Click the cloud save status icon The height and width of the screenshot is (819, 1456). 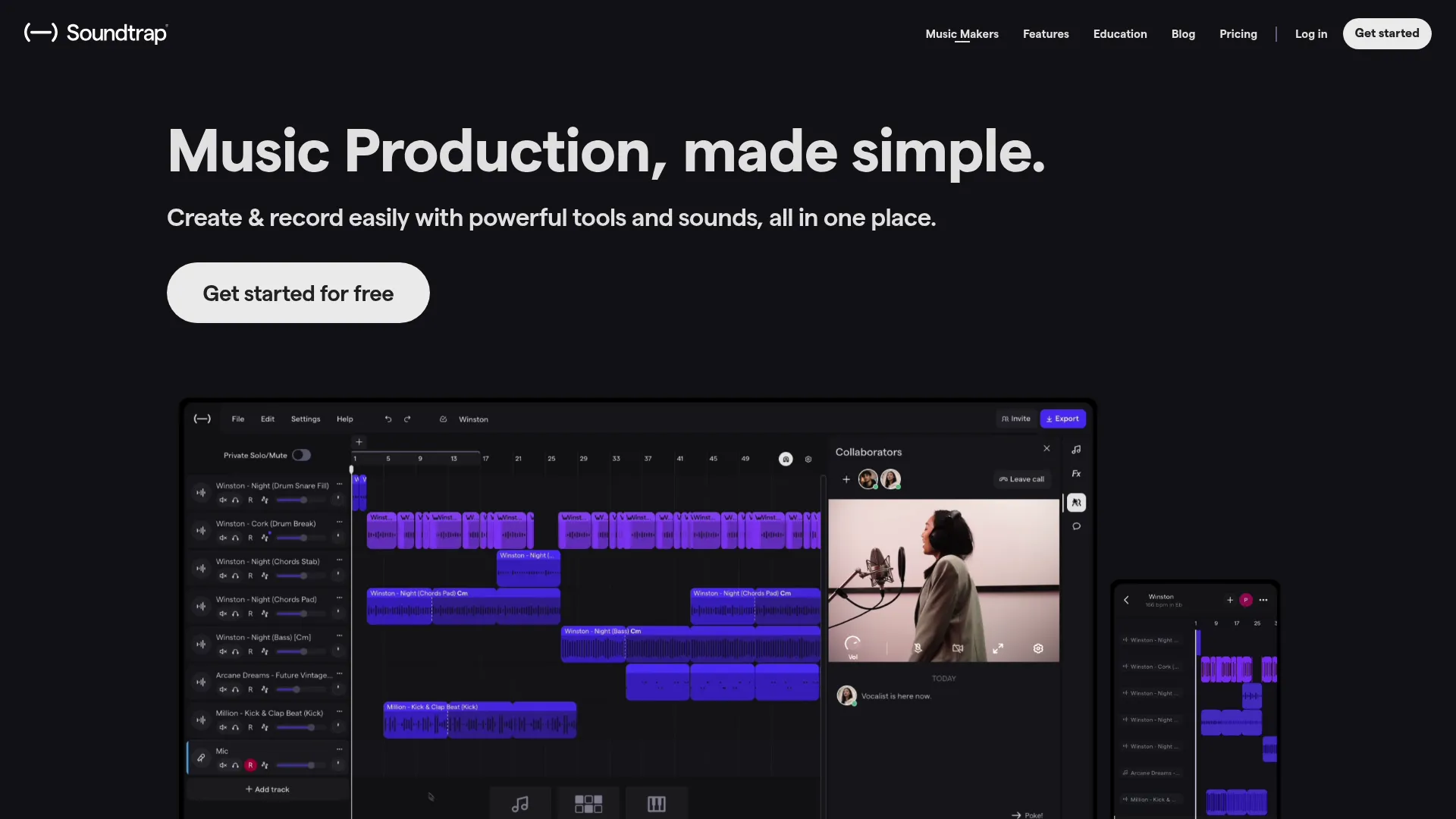click(x=443, y=419)
